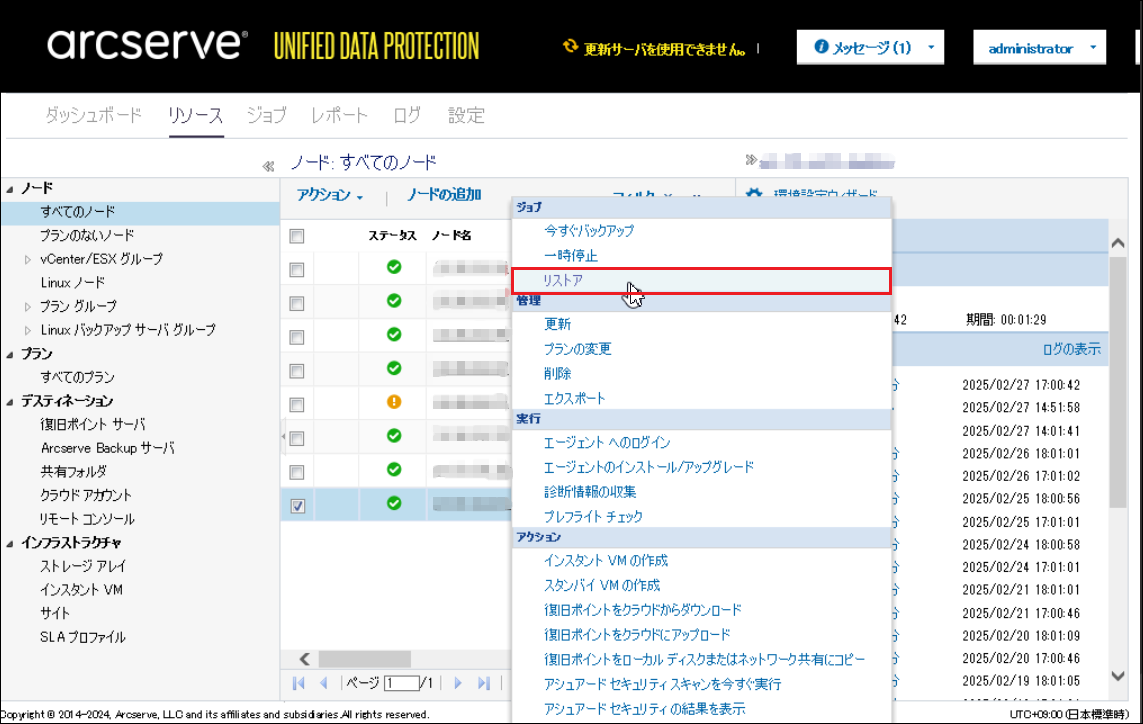Check the seventh node row checkbox
Screen dimensions: 1143x724
point(297,472)
